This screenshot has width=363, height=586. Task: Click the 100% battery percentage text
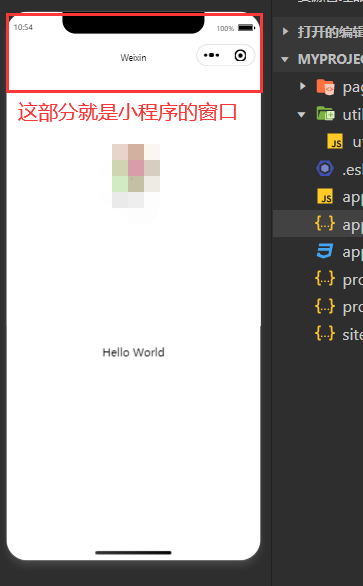225,28
